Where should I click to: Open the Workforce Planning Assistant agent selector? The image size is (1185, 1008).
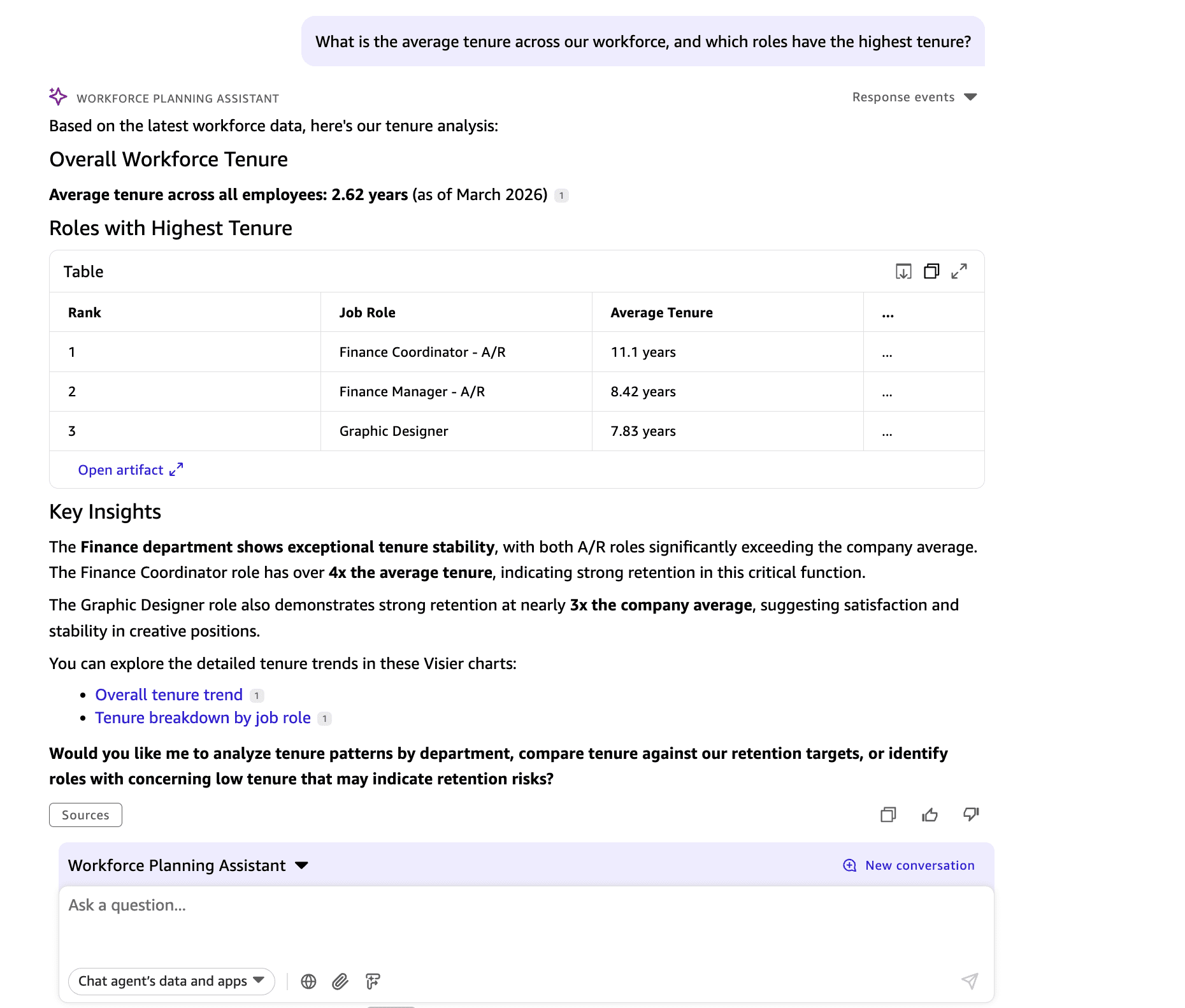[188, 865]
